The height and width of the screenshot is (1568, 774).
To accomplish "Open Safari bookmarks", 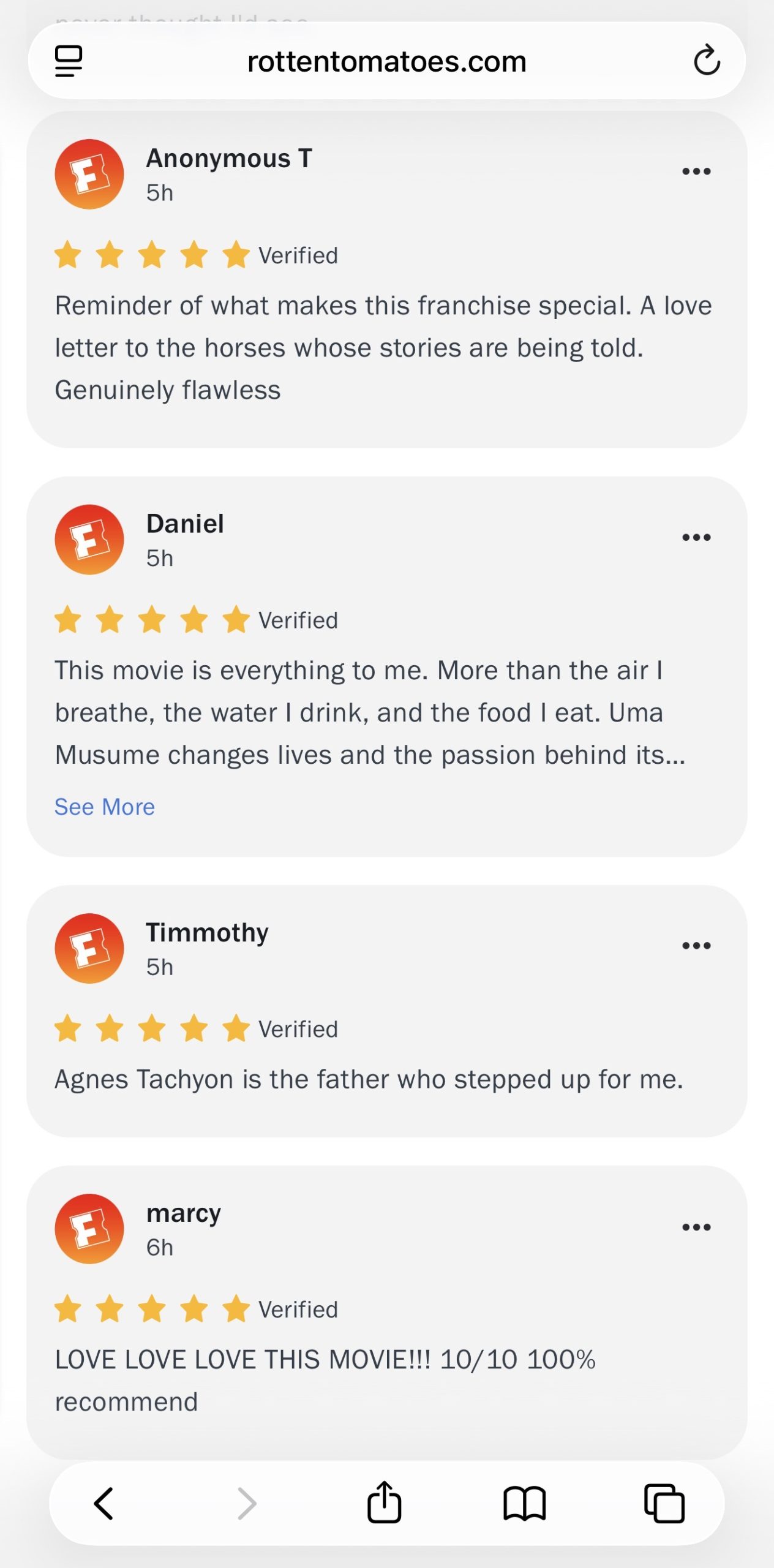I will [524, 1503].
